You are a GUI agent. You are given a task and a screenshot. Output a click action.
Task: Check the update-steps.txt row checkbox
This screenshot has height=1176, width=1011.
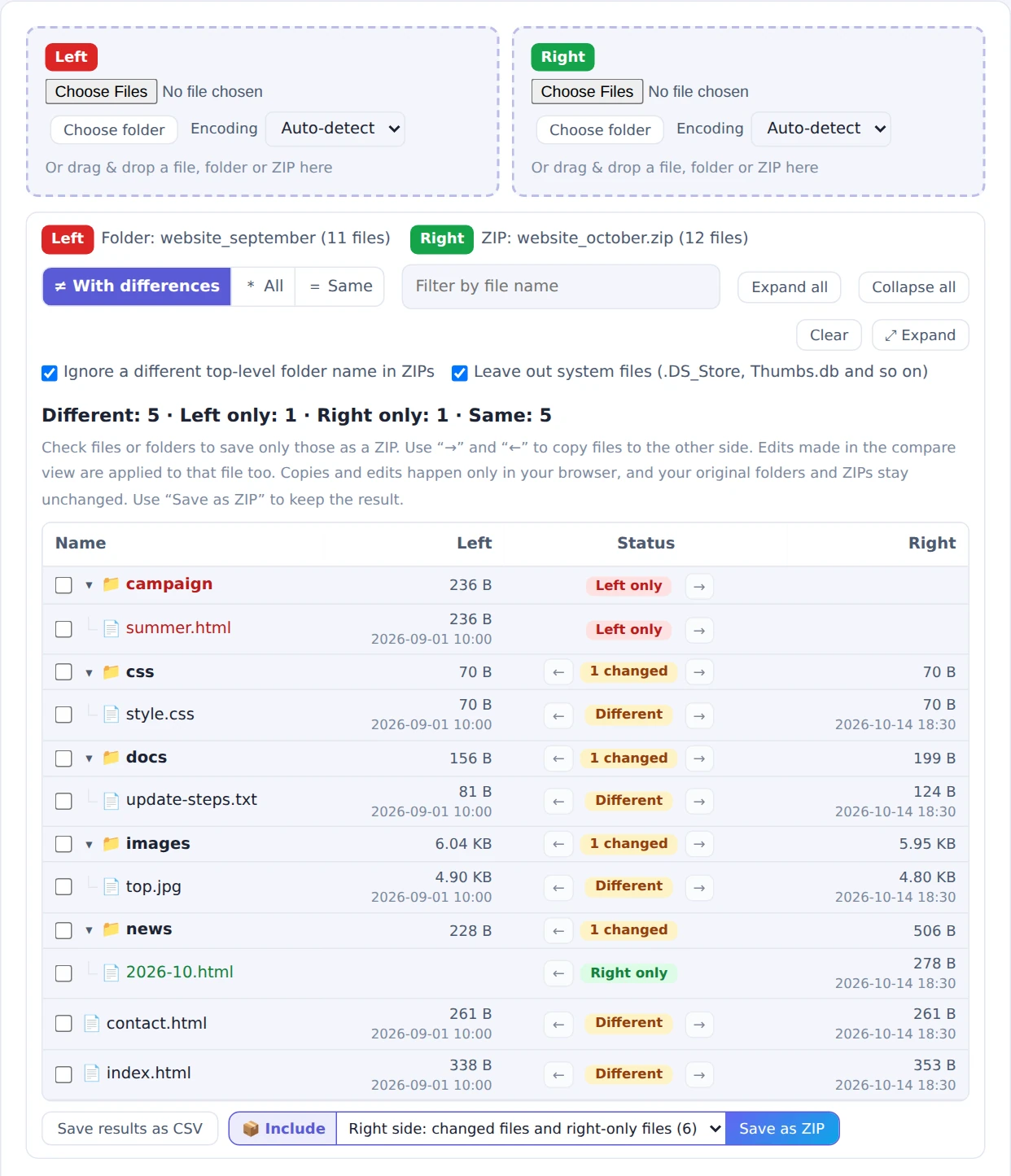pos(63,801)
